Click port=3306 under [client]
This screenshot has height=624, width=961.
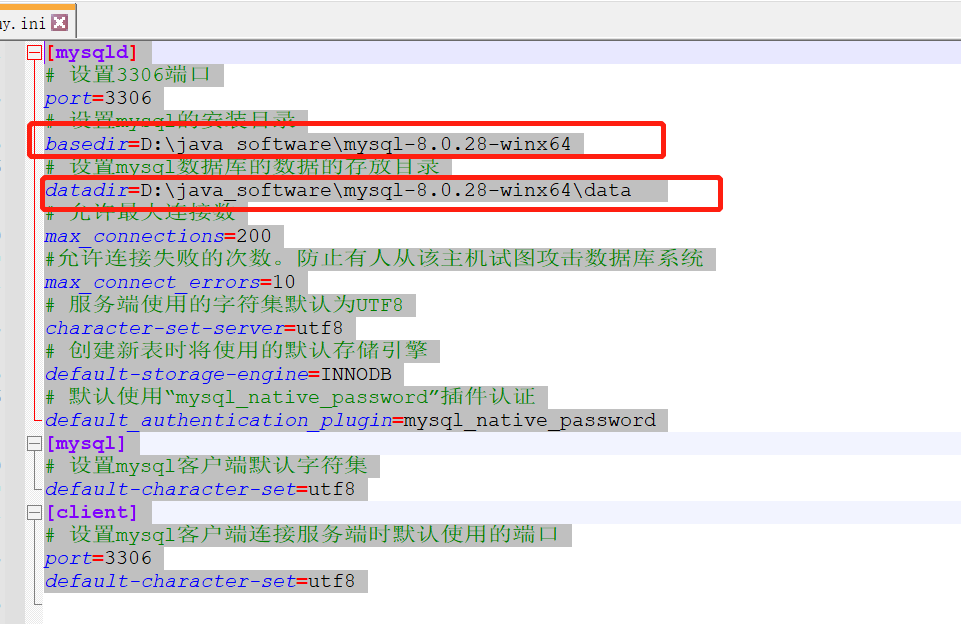pos(98,558)
